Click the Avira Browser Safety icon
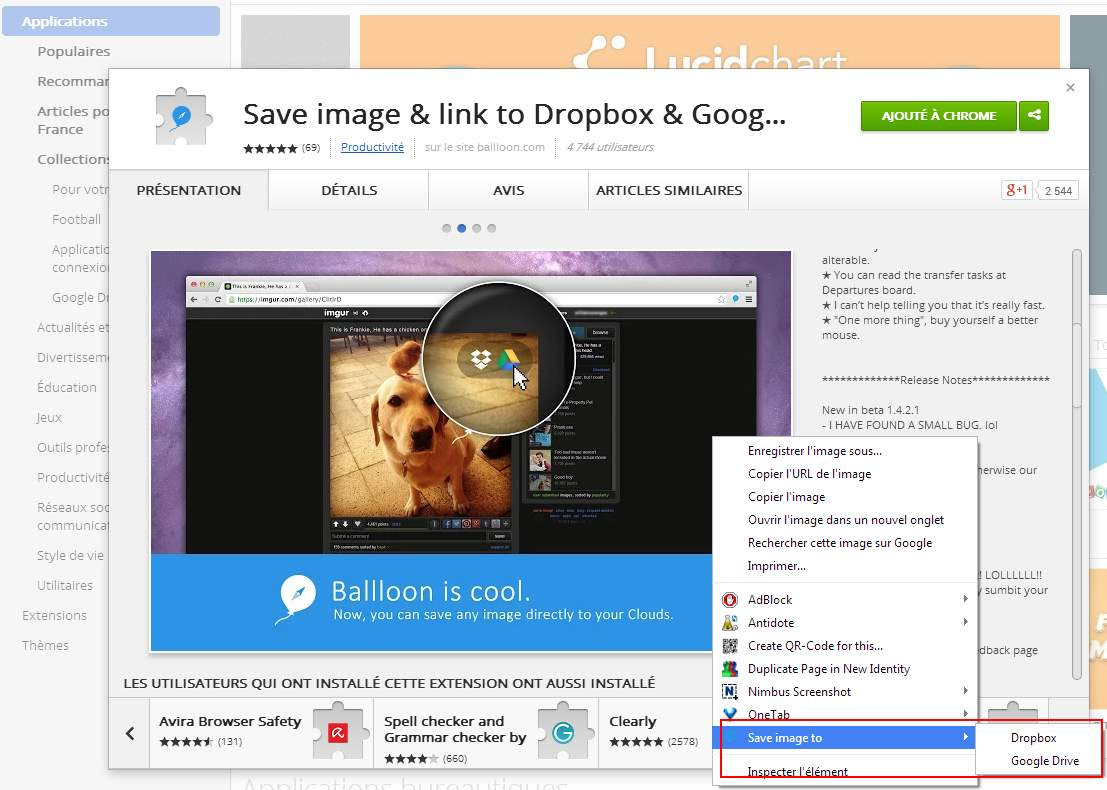The width and height of the screenshot is (1107, 790). click(337, 734)
